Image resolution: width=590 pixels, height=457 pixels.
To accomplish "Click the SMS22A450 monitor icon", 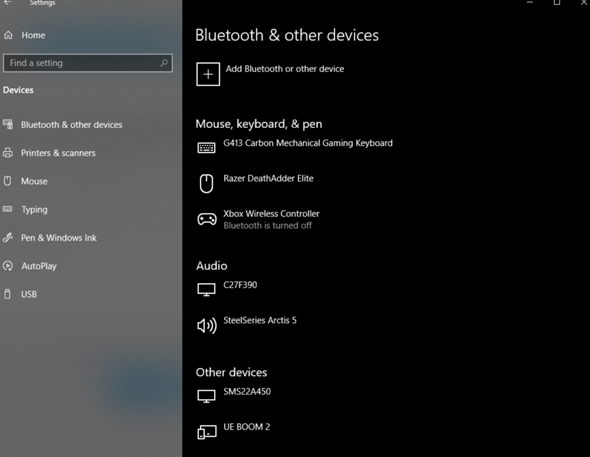I will pos(207,396).
